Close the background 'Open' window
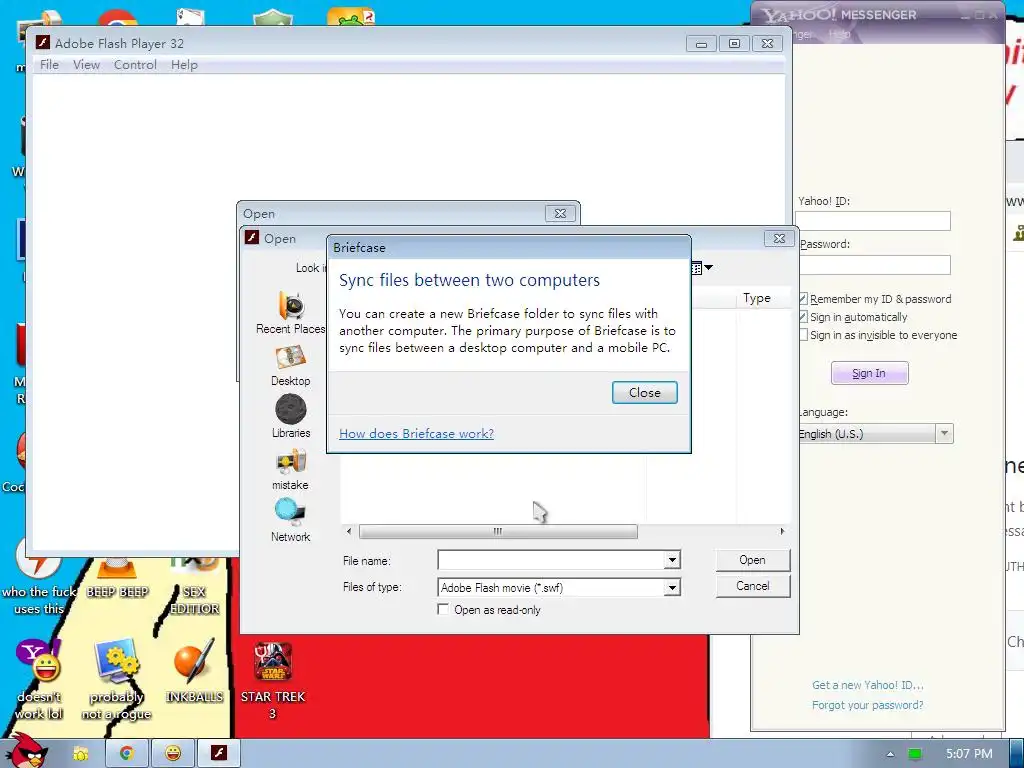The height and width of the screenshot is (768, 1024). pos(560,214)
